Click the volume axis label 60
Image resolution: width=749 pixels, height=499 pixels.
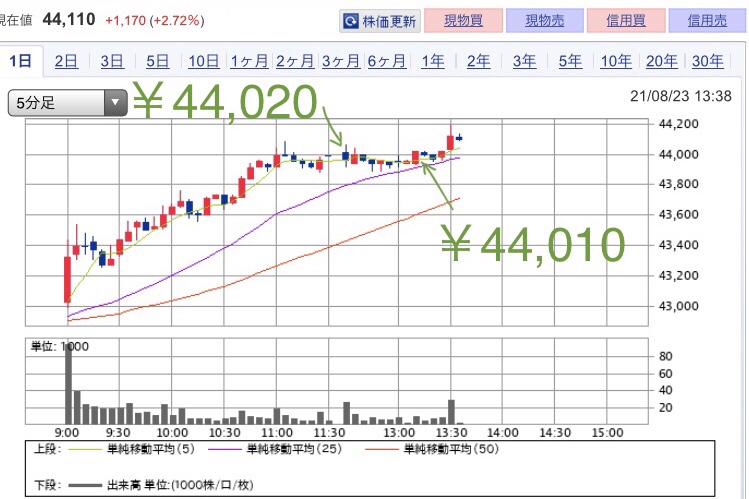pos(665,373)
